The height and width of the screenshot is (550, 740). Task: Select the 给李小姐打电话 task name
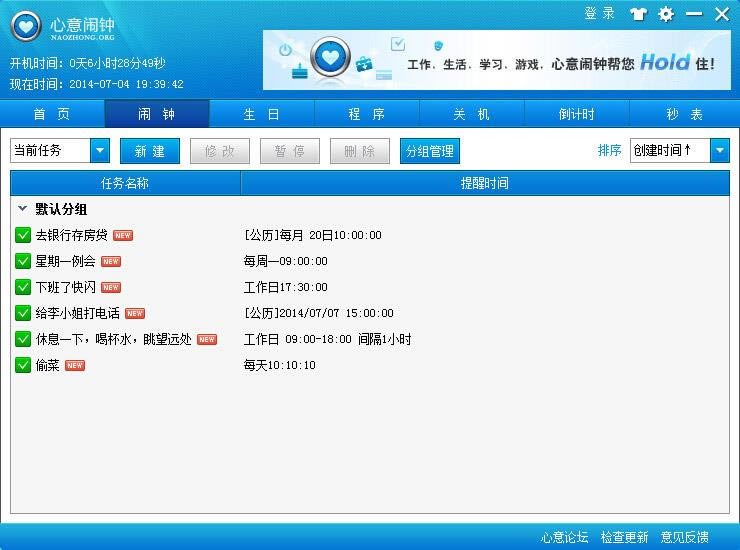(x=78, y=313)
